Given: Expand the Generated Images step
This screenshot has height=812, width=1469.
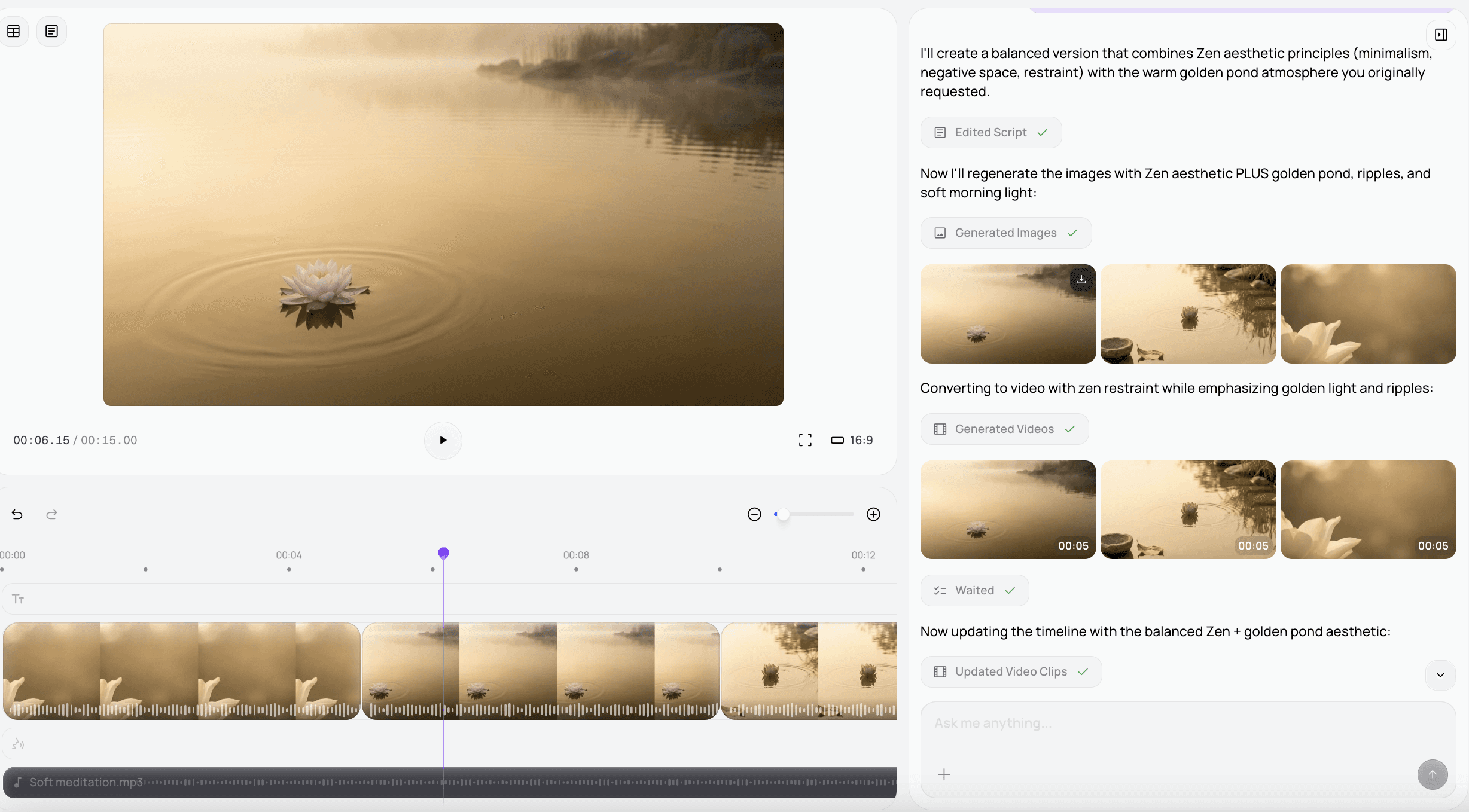Looking at the screenshot, I should [x=1005, y=233].
